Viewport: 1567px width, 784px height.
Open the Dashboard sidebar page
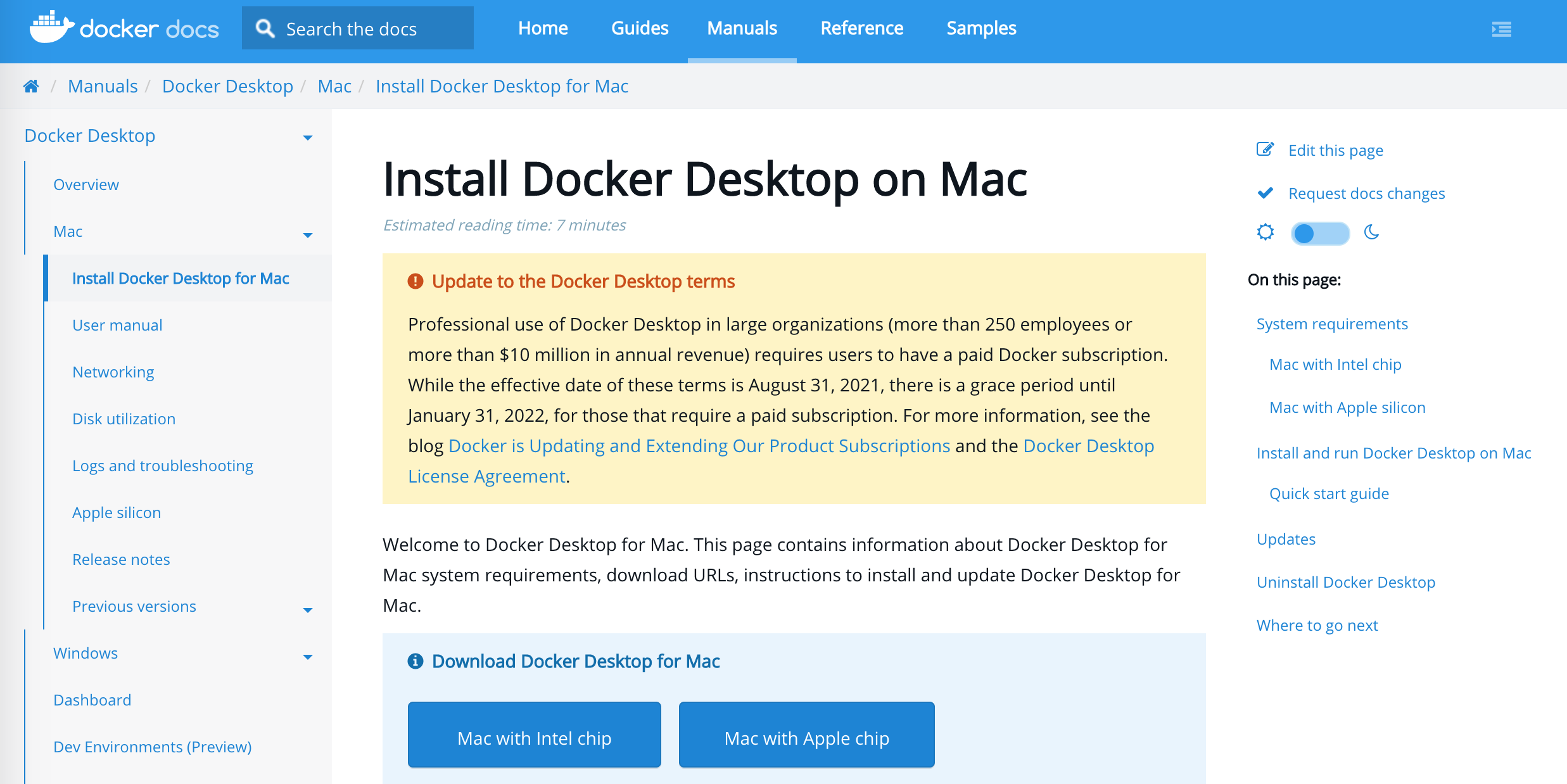coord(92,700)
